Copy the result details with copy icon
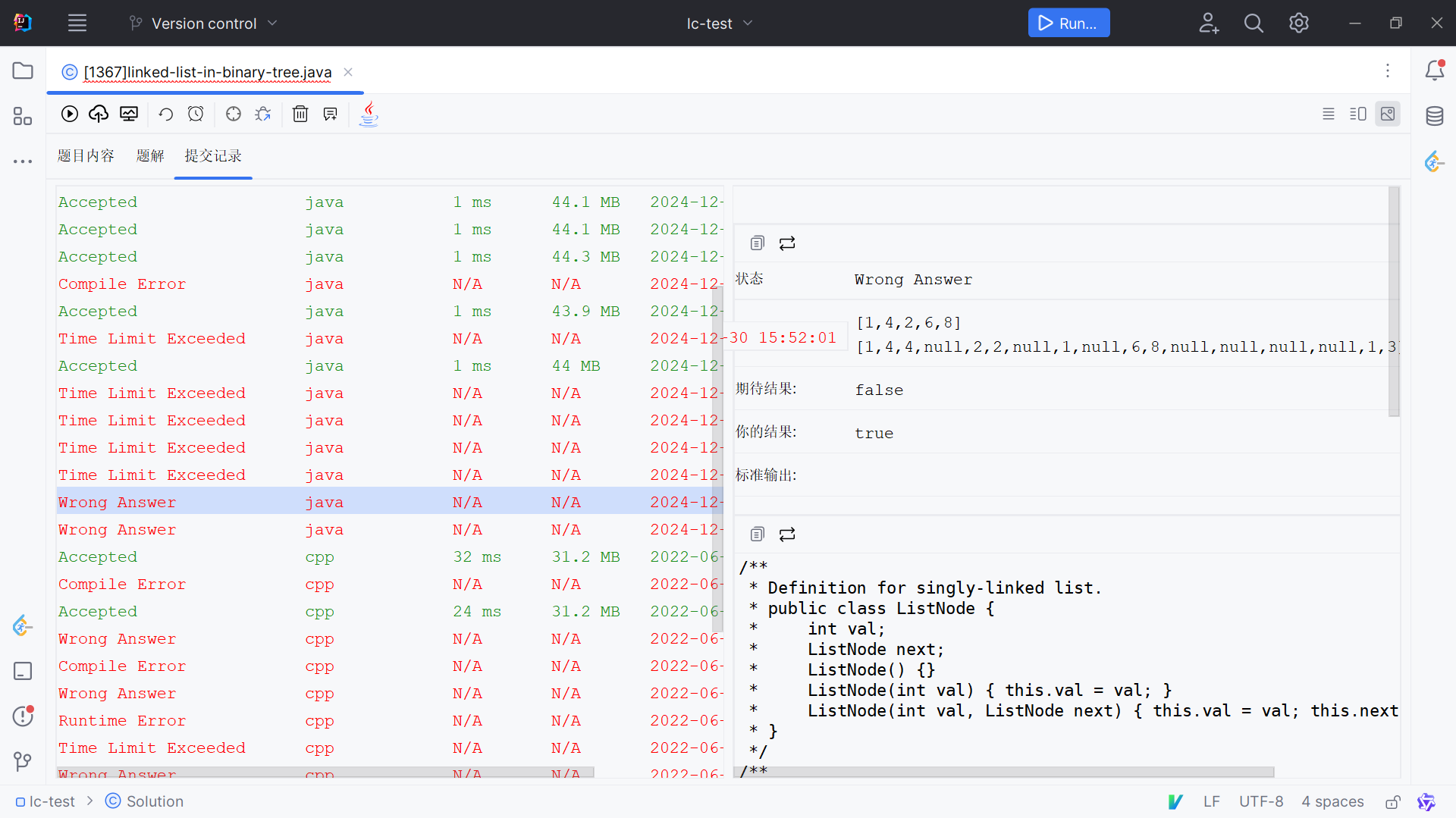 pos(757,243)
